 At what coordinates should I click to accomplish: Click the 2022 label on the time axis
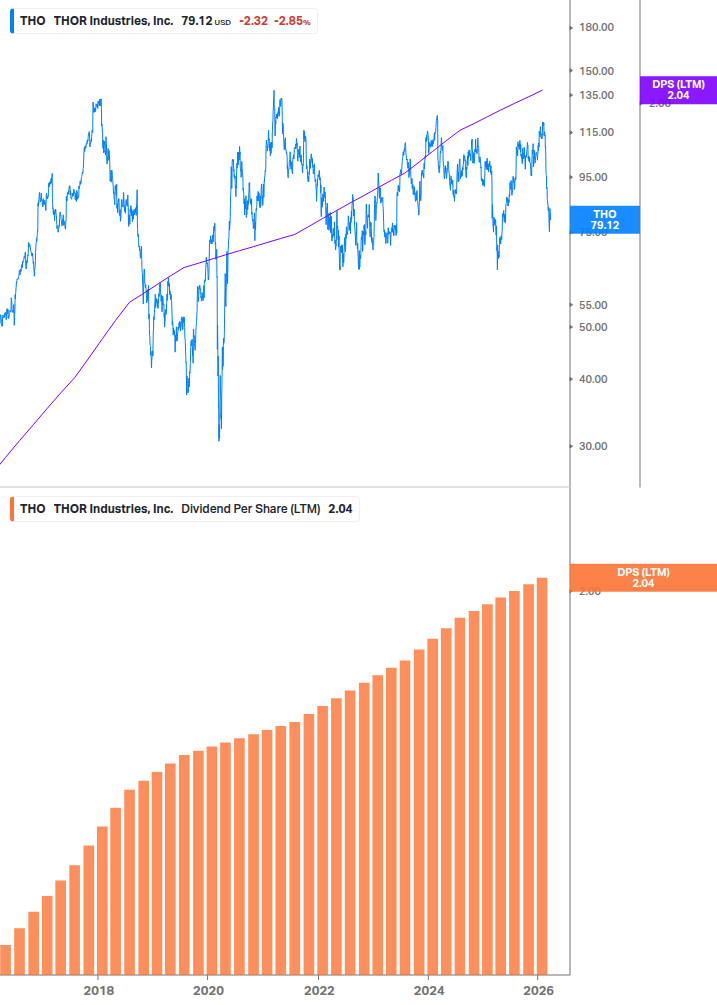(319, 990)
